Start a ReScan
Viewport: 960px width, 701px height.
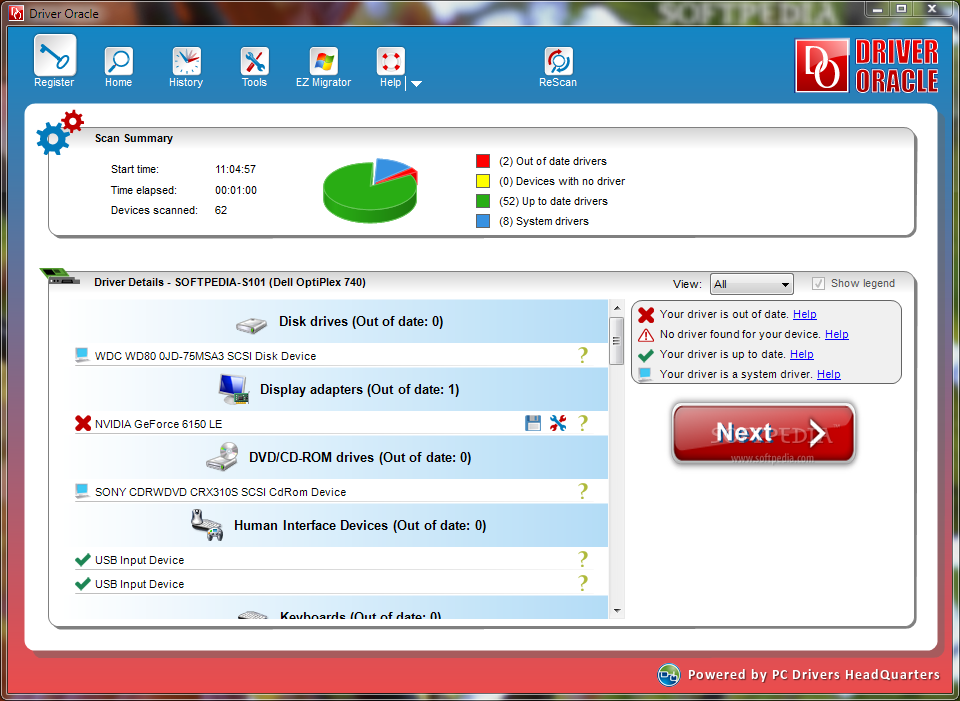pyautogui.click(x=558, y=67)
